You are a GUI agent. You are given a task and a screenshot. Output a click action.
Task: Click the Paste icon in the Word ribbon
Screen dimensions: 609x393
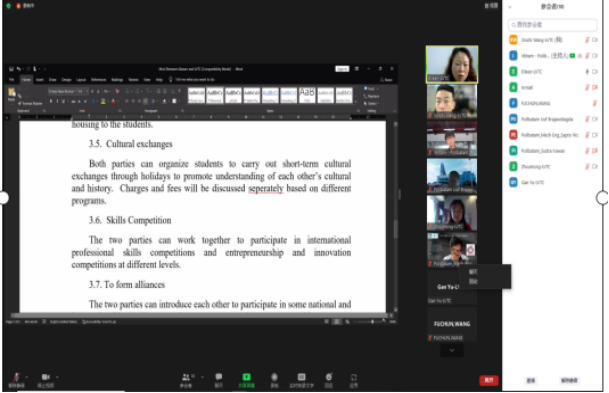pyautogui.click(x=12, y=94)
